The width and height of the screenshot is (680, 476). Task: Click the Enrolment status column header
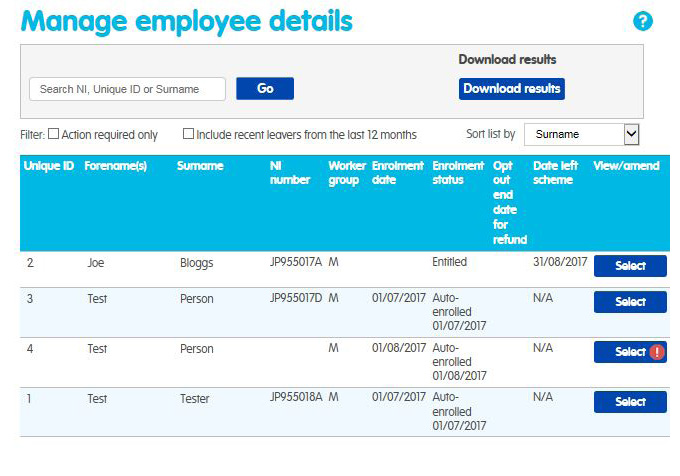pos(457,173)
